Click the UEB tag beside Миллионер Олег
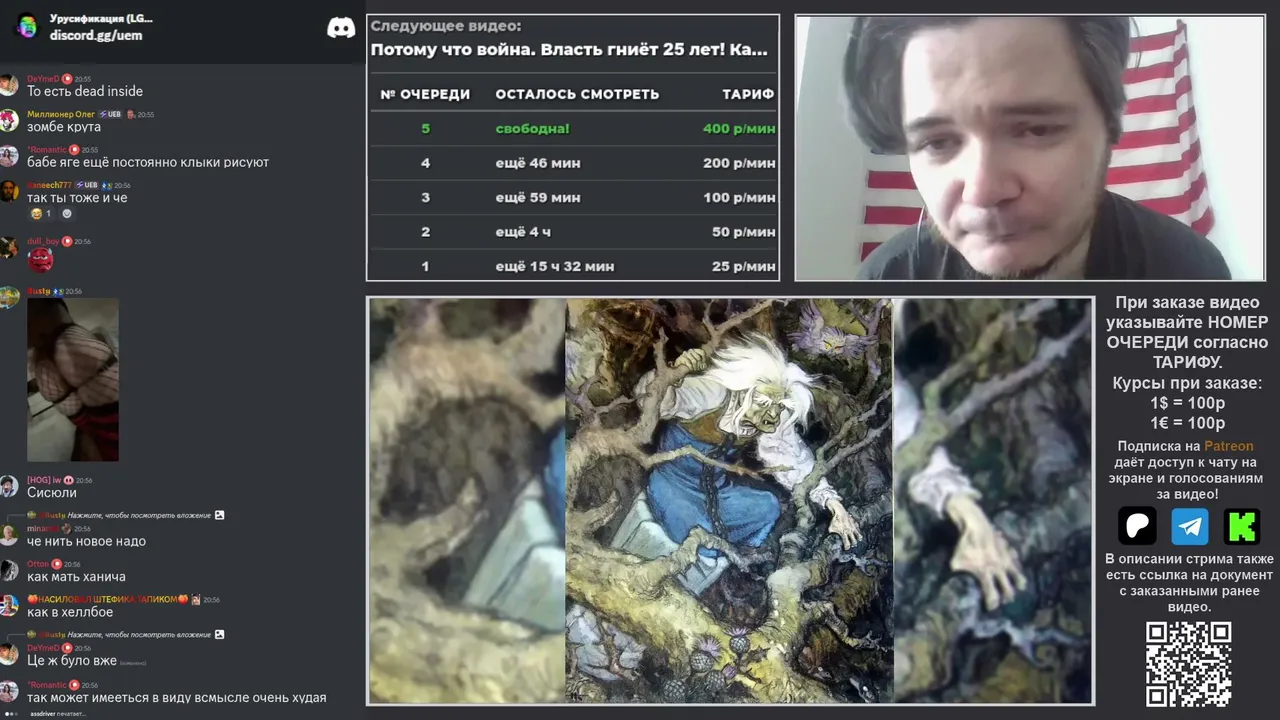The image size is (1280, 720). [x=109, y=114]
